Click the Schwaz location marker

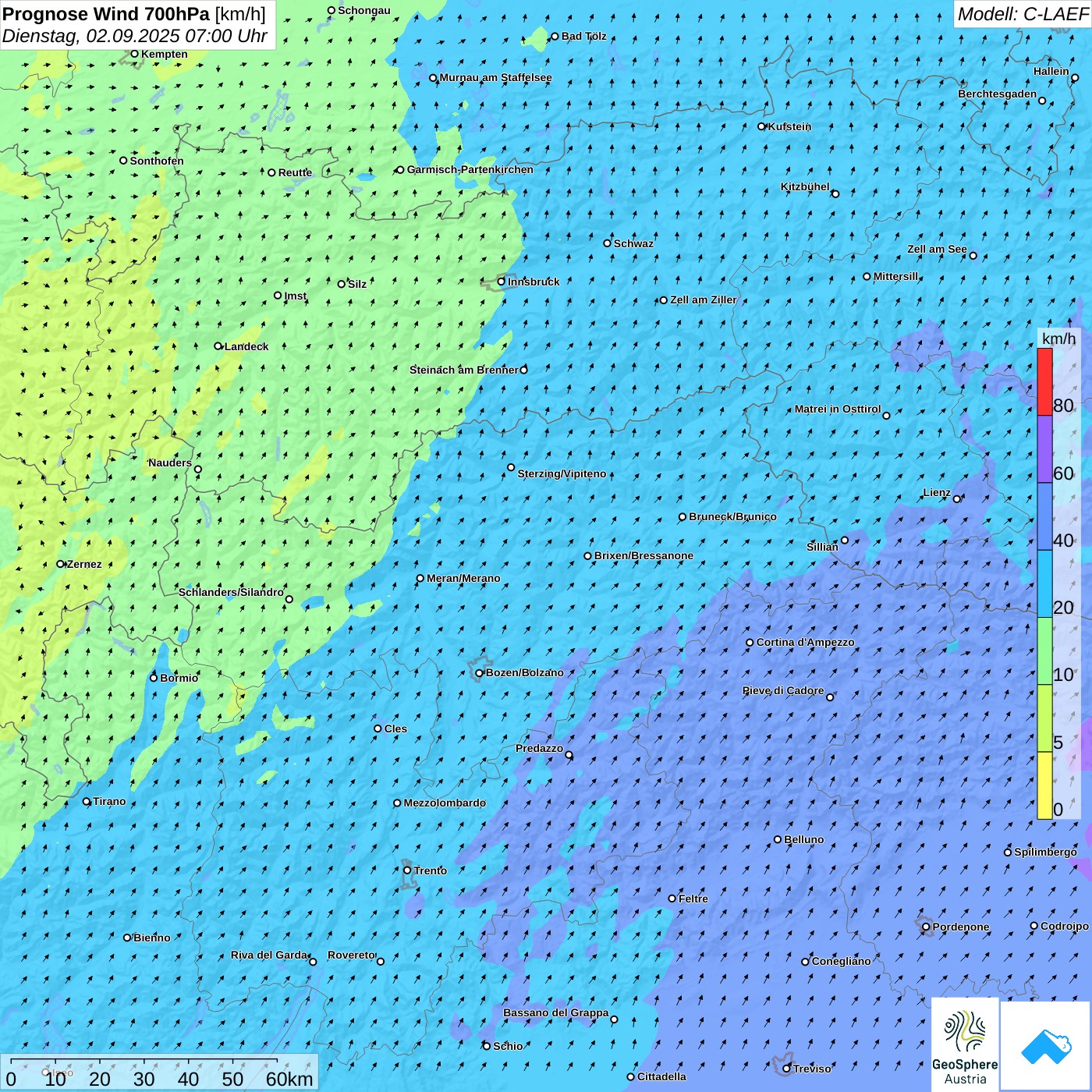[x=608, y=243]
